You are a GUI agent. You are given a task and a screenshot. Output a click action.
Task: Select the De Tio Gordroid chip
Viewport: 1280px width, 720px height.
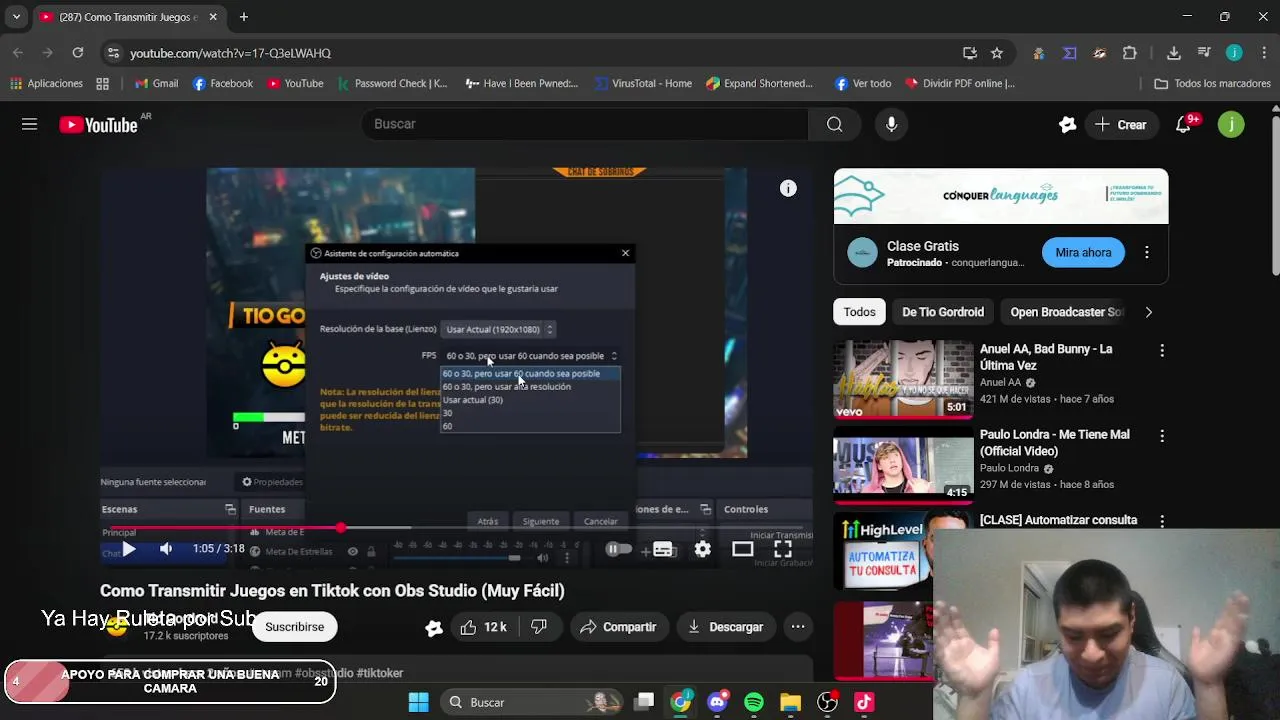pos(943,312)
